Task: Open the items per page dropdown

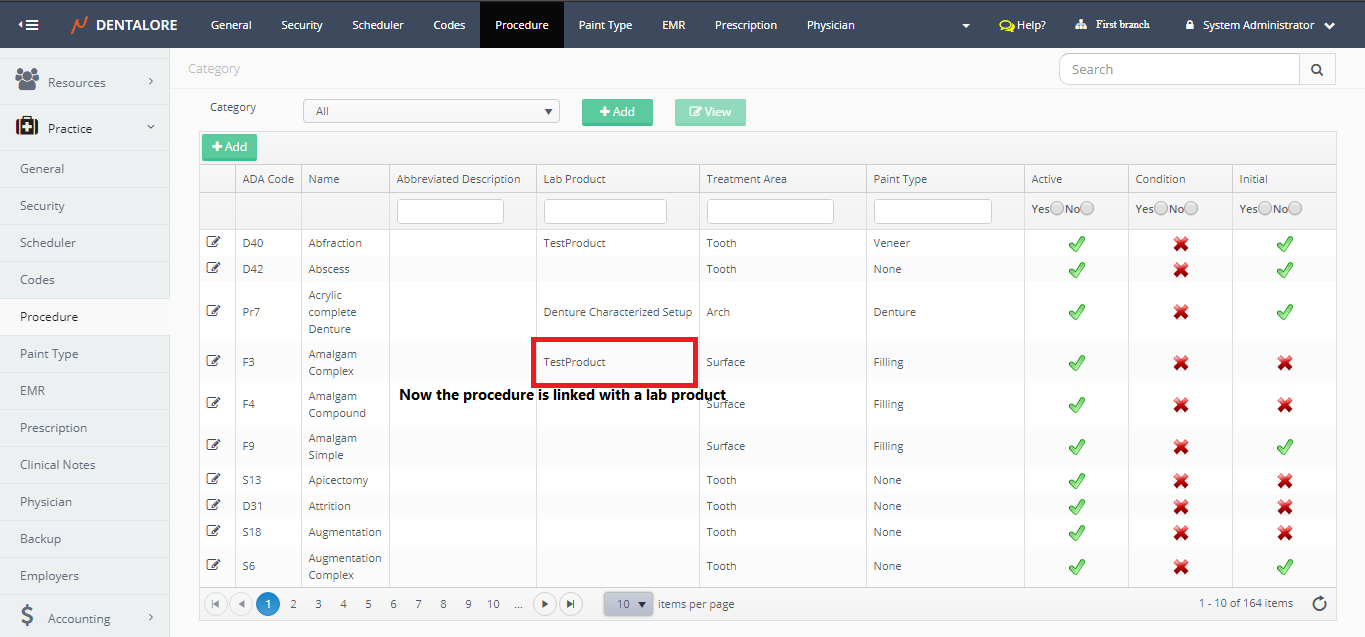Action: pyautogui.click(x=628, y=604)
